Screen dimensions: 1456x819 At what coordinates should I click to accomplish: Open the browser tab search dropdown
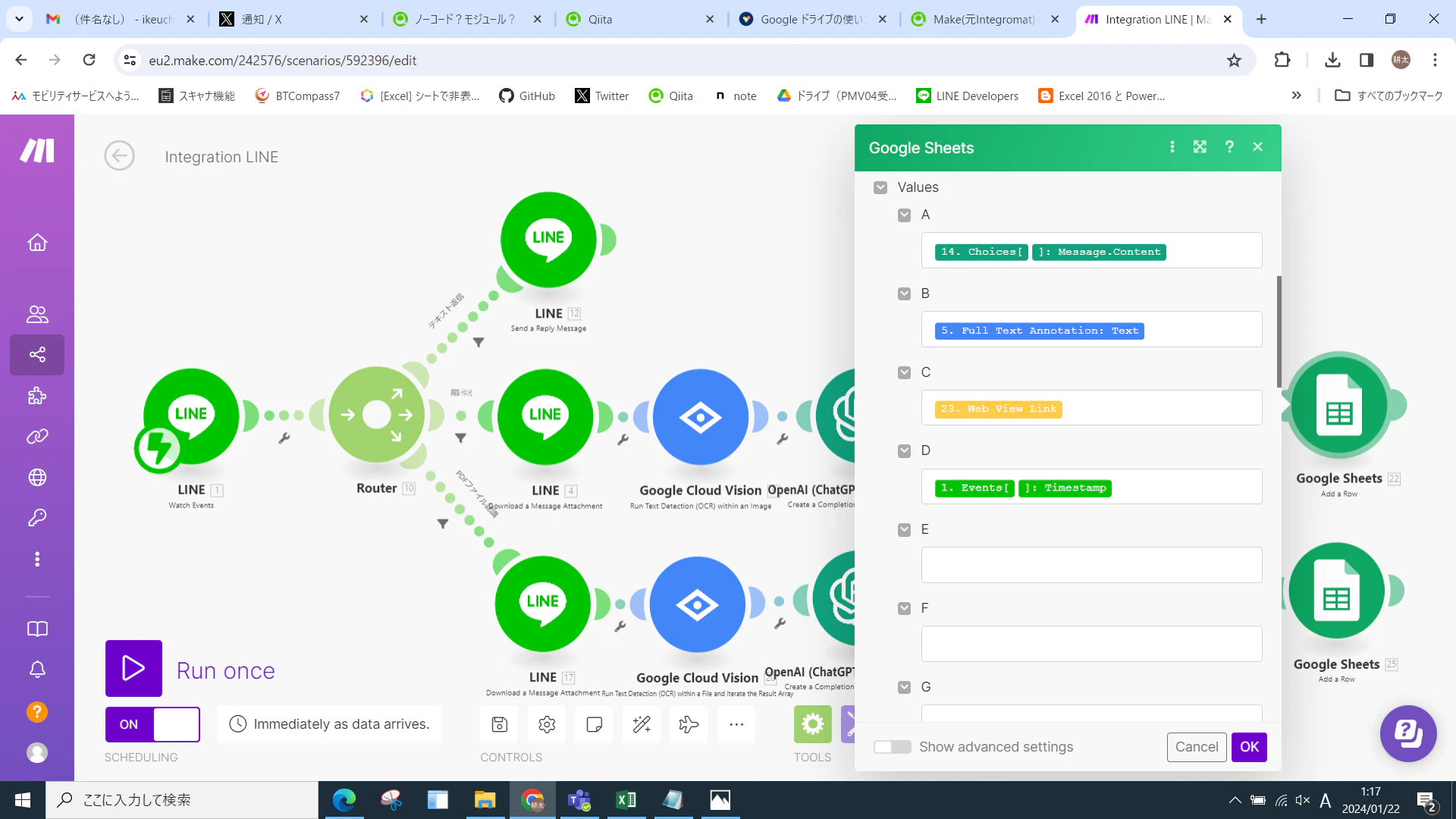[x=19, y=19]
